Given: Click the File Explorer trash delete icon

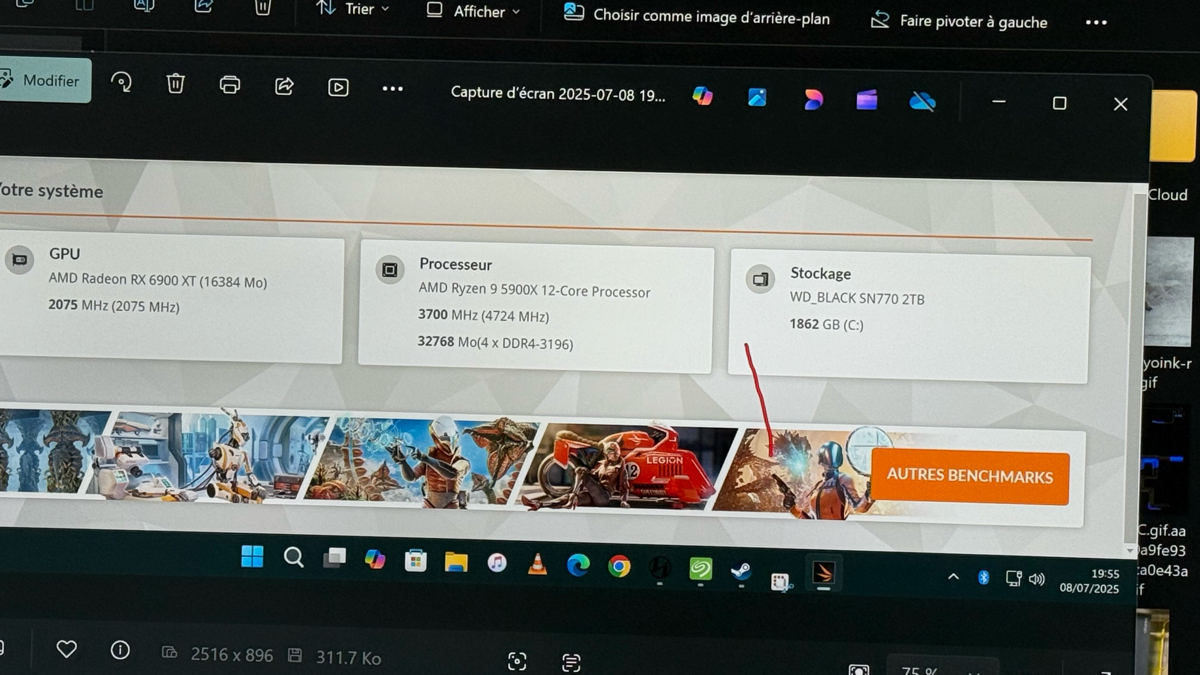Looking at the screenshot, I should tap(263, 7).
